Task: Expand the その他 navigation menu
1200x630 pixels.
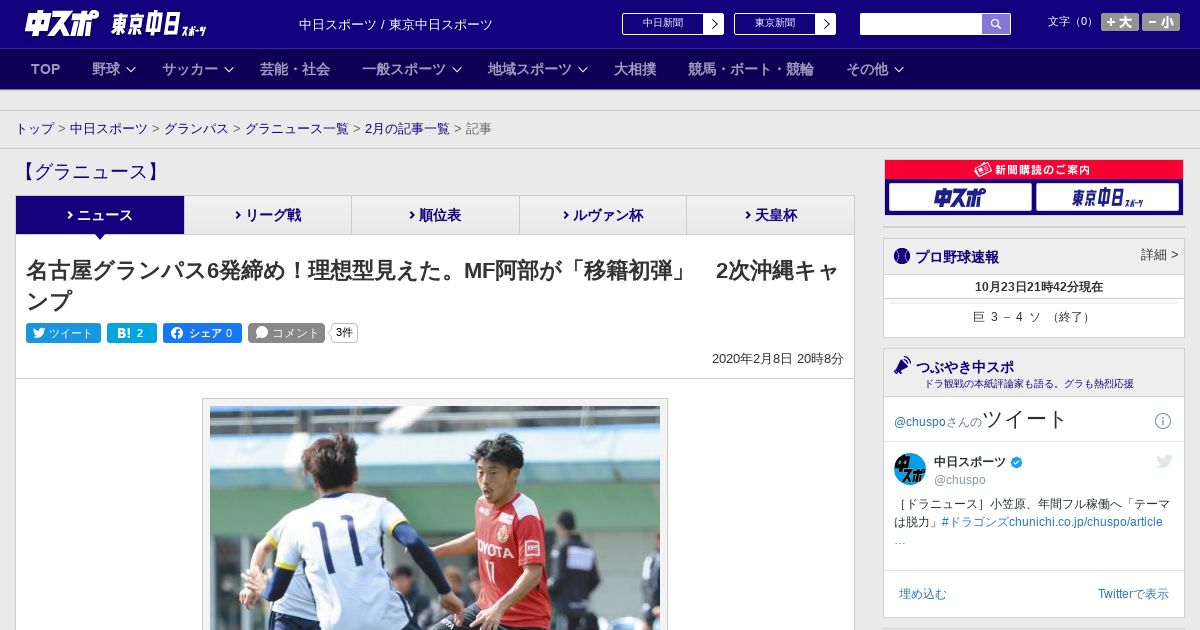Action: [875, 69]
